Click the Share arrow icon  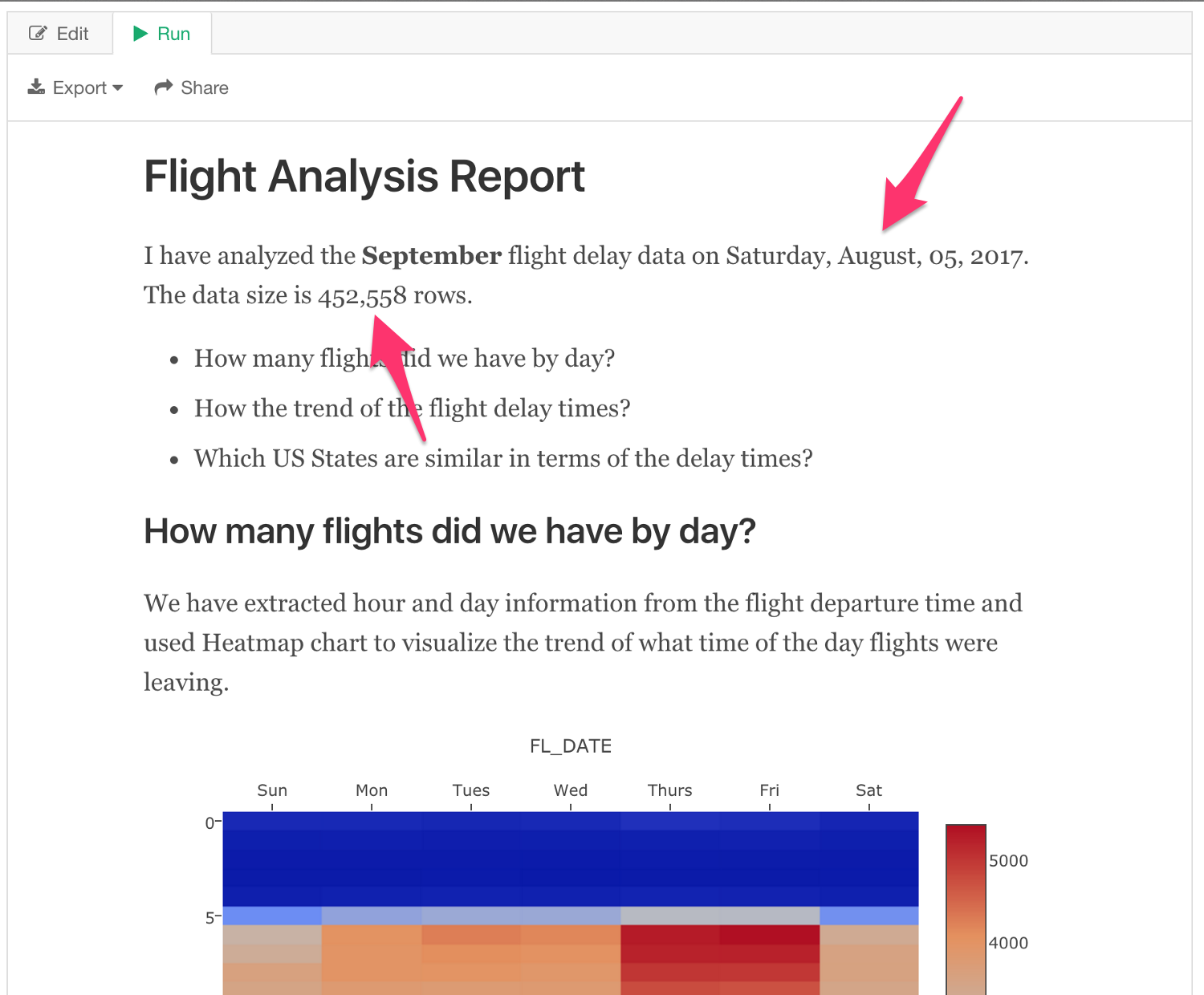tap(164, 87)
